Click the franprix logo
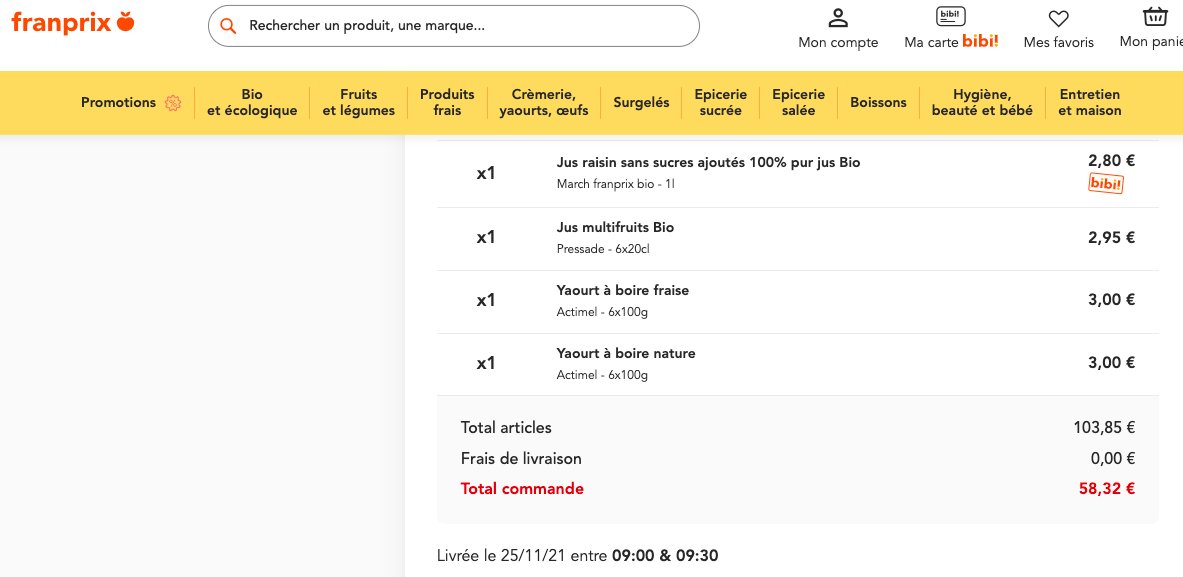Screen dimensions: 1183x577 point(73,23)
